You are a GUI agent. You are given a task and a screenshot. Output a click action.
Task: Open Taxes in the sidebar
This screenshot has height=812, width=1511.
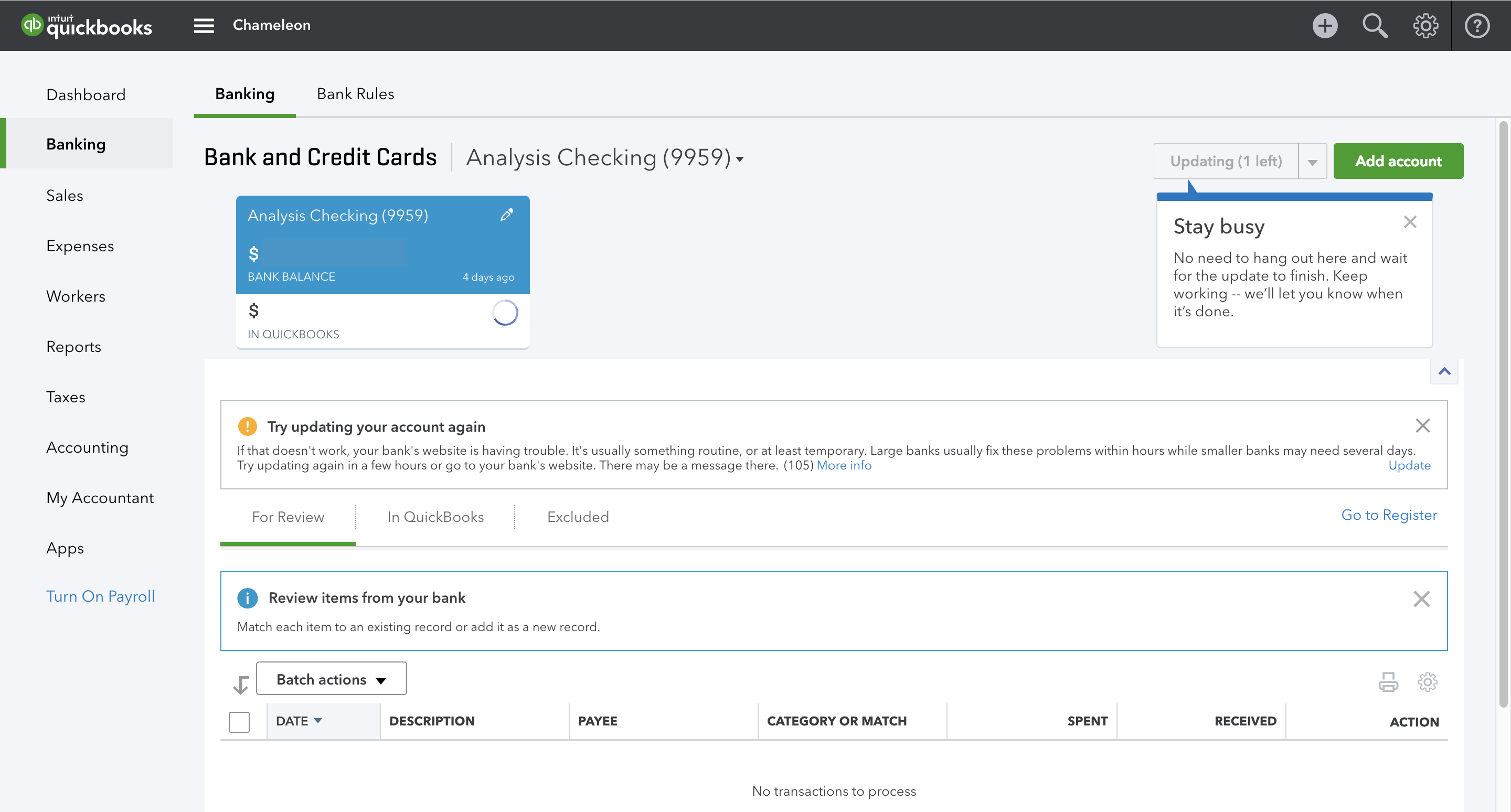point(66,397)
